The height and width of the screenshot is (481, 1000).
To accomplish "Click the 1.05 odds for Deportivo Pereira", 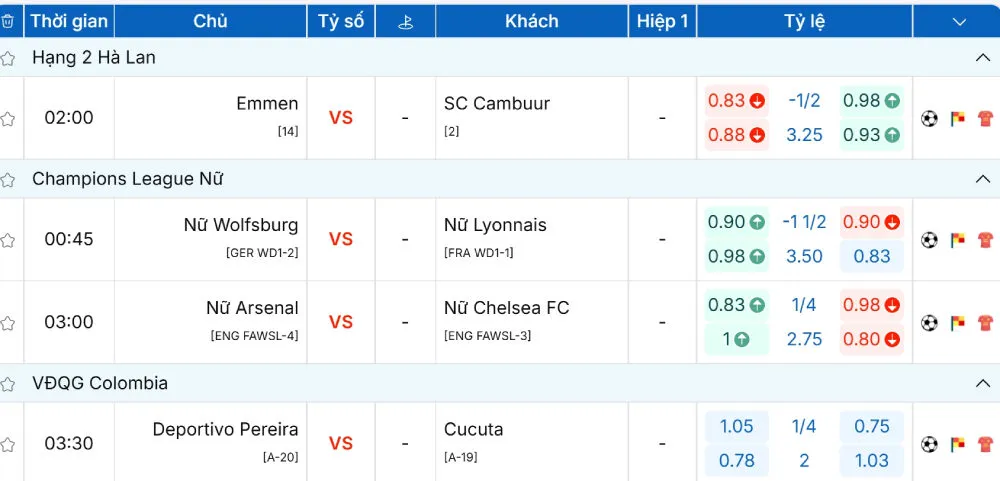I will (x=737, y=427).
